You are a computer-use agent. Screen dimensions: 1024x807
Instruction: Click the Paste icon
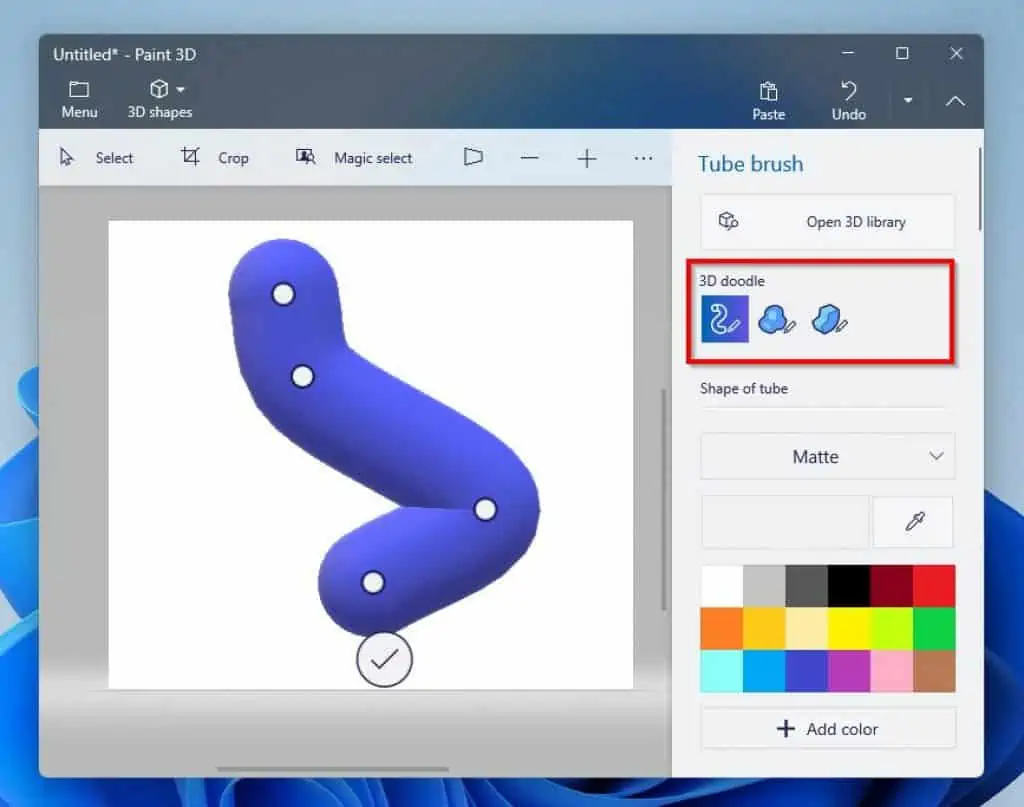(768, 99)
